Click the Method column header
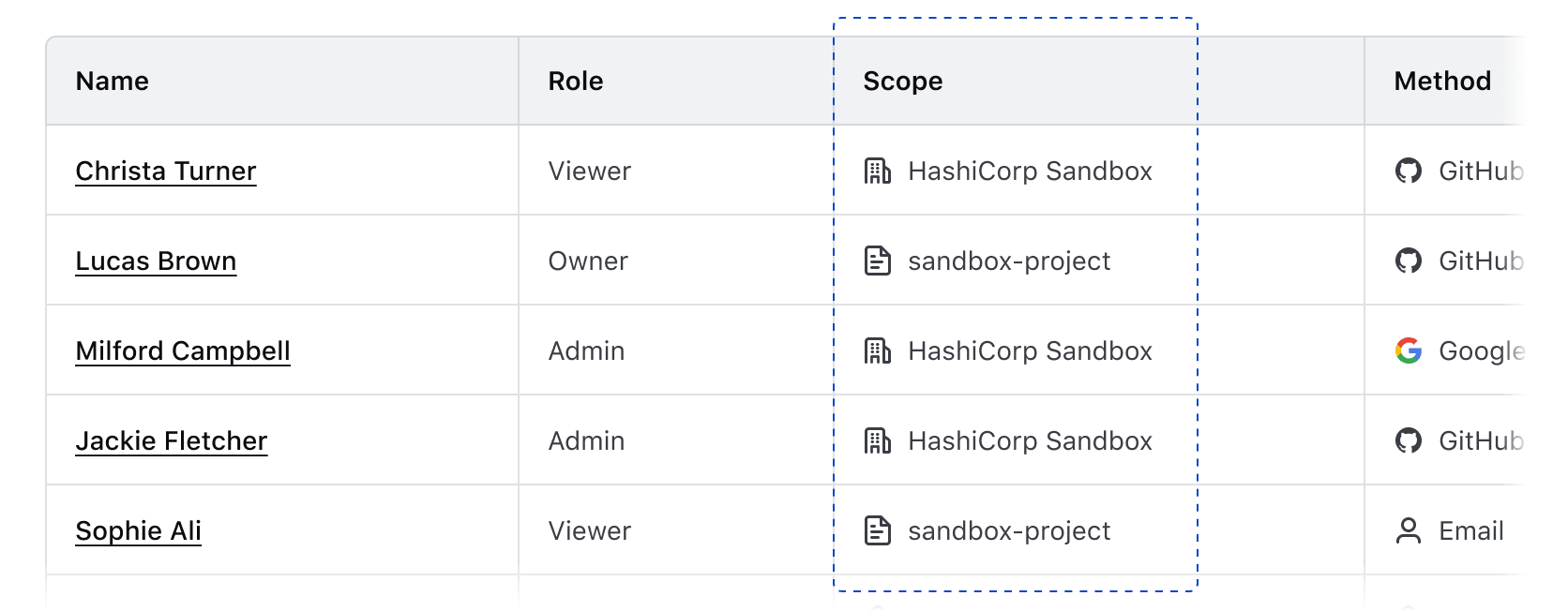This screenshot has width=1568, height=611. [x=1440, y=81]
